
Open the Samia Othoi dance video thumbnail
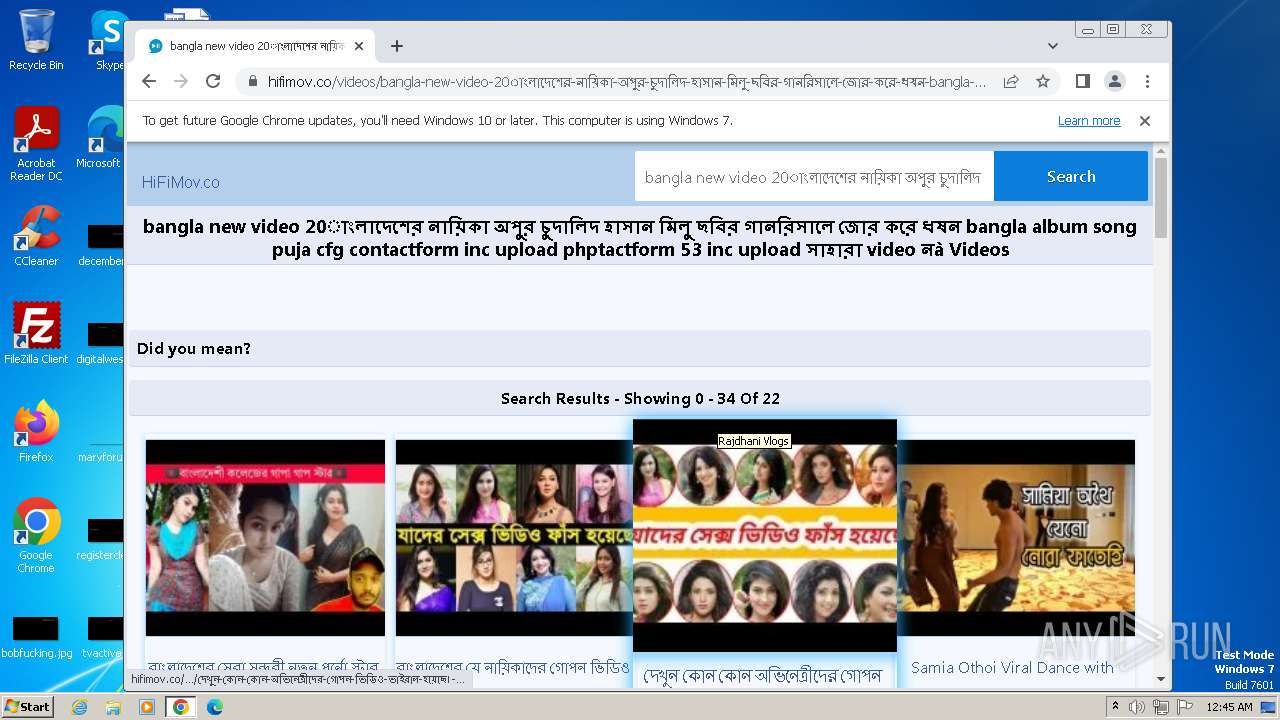1016,538
